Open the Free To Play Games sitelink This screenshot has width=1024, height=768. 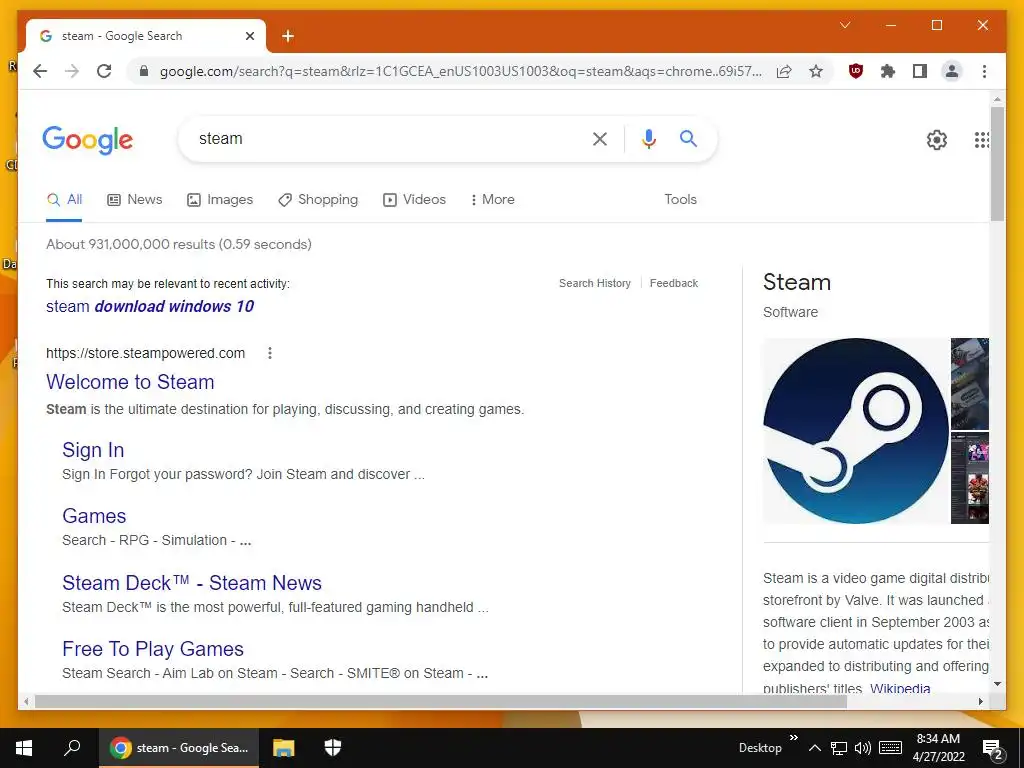click(x=153, y=649)
